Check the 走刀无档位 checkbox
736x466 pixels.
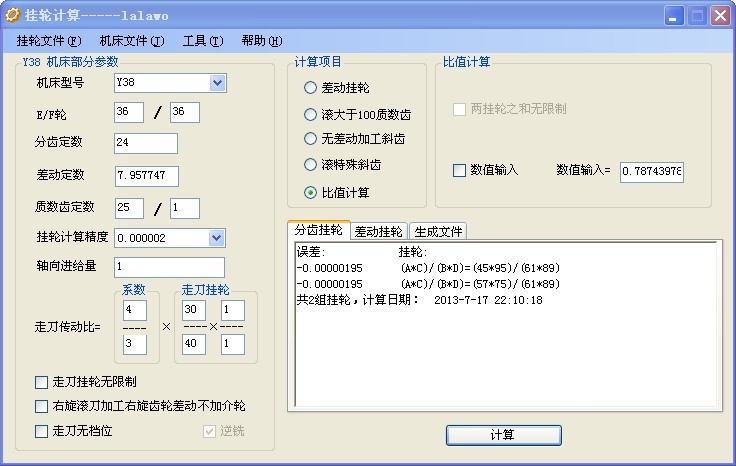pyautogui.click(x=41, y=431)
